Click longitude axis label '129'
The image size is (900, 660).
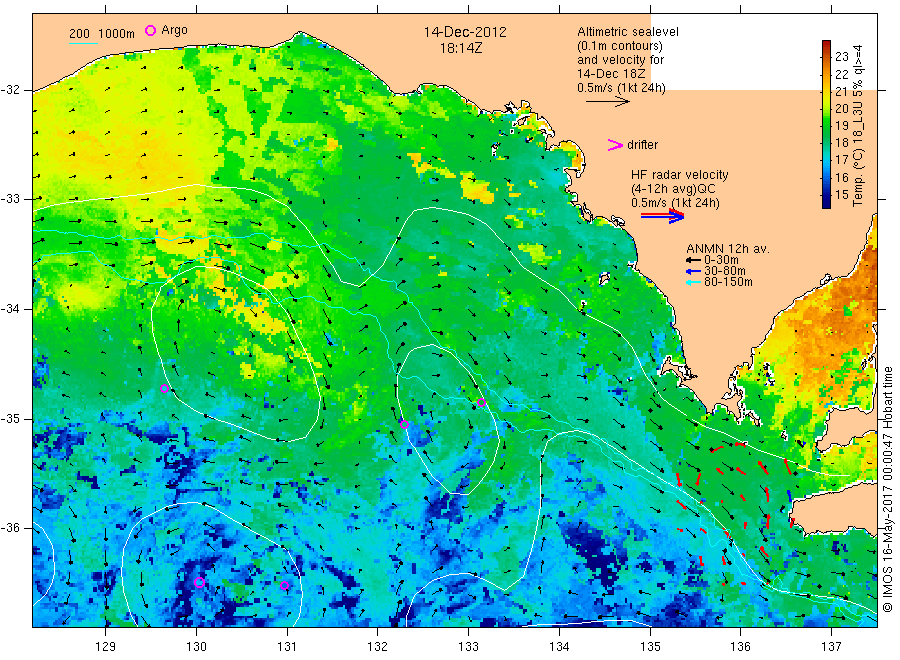[106, 646]
